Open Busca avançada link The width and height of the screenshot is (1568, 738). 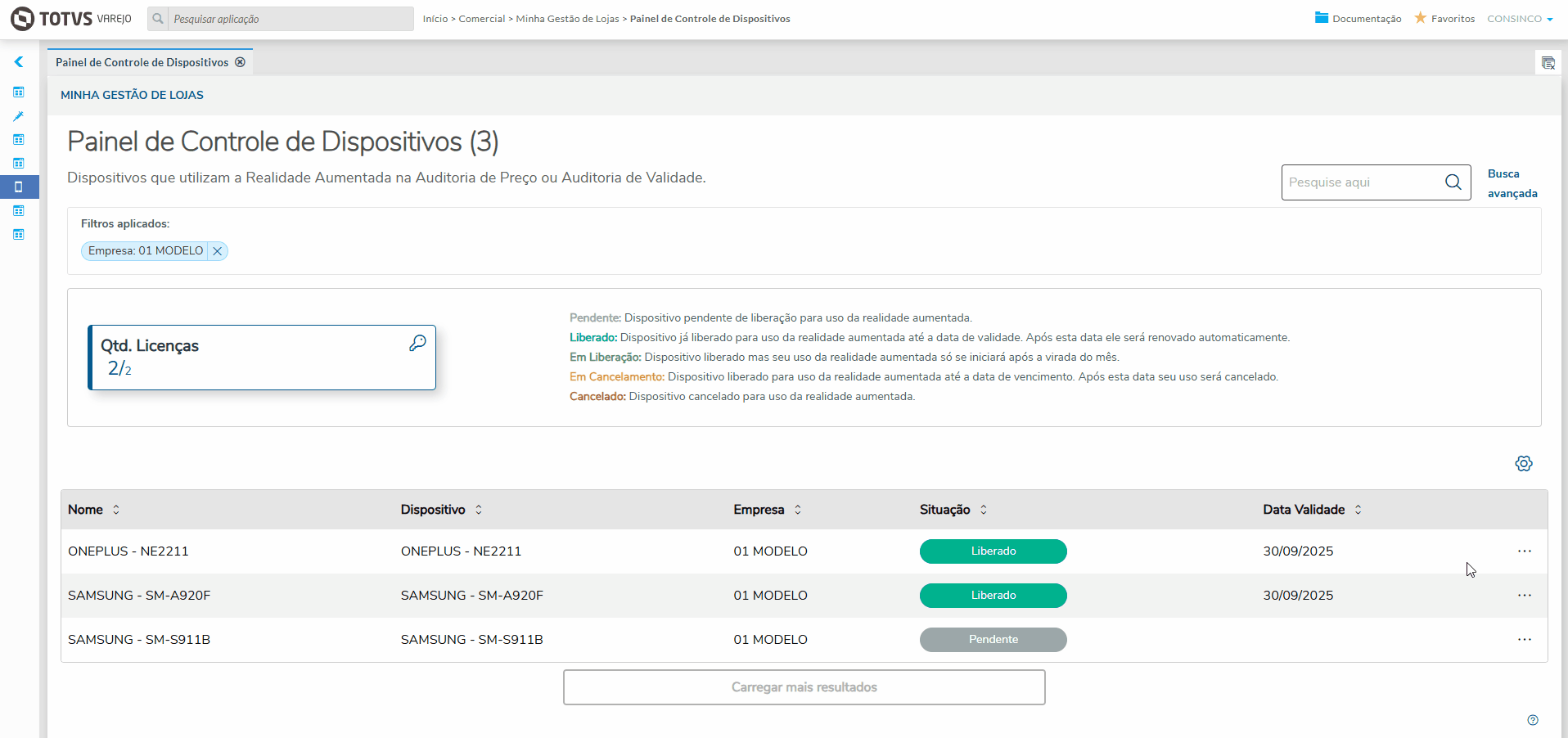[x=1512, y=183]
